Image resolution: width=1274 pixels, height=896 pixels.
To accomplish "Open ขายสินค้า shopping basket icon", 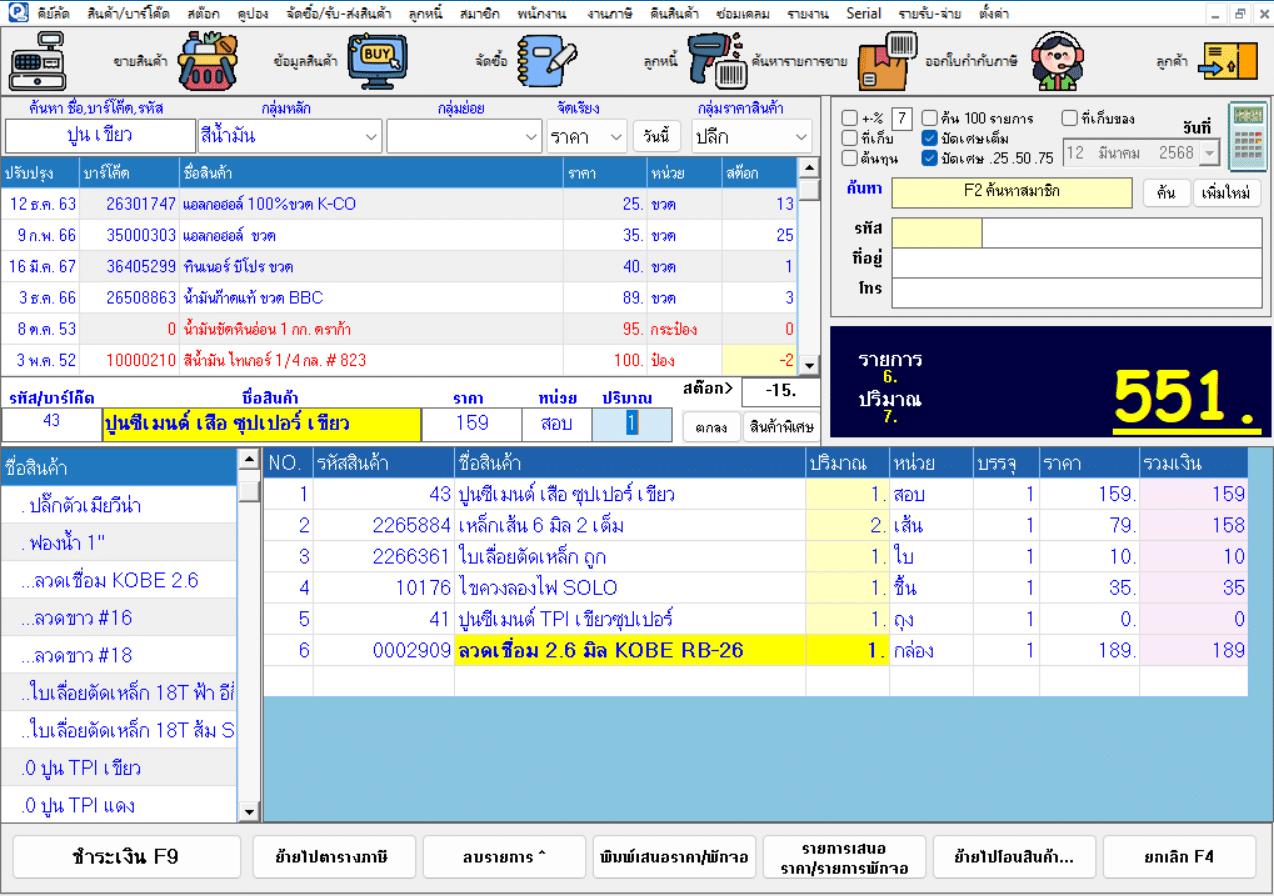I will tap(207, 61).
